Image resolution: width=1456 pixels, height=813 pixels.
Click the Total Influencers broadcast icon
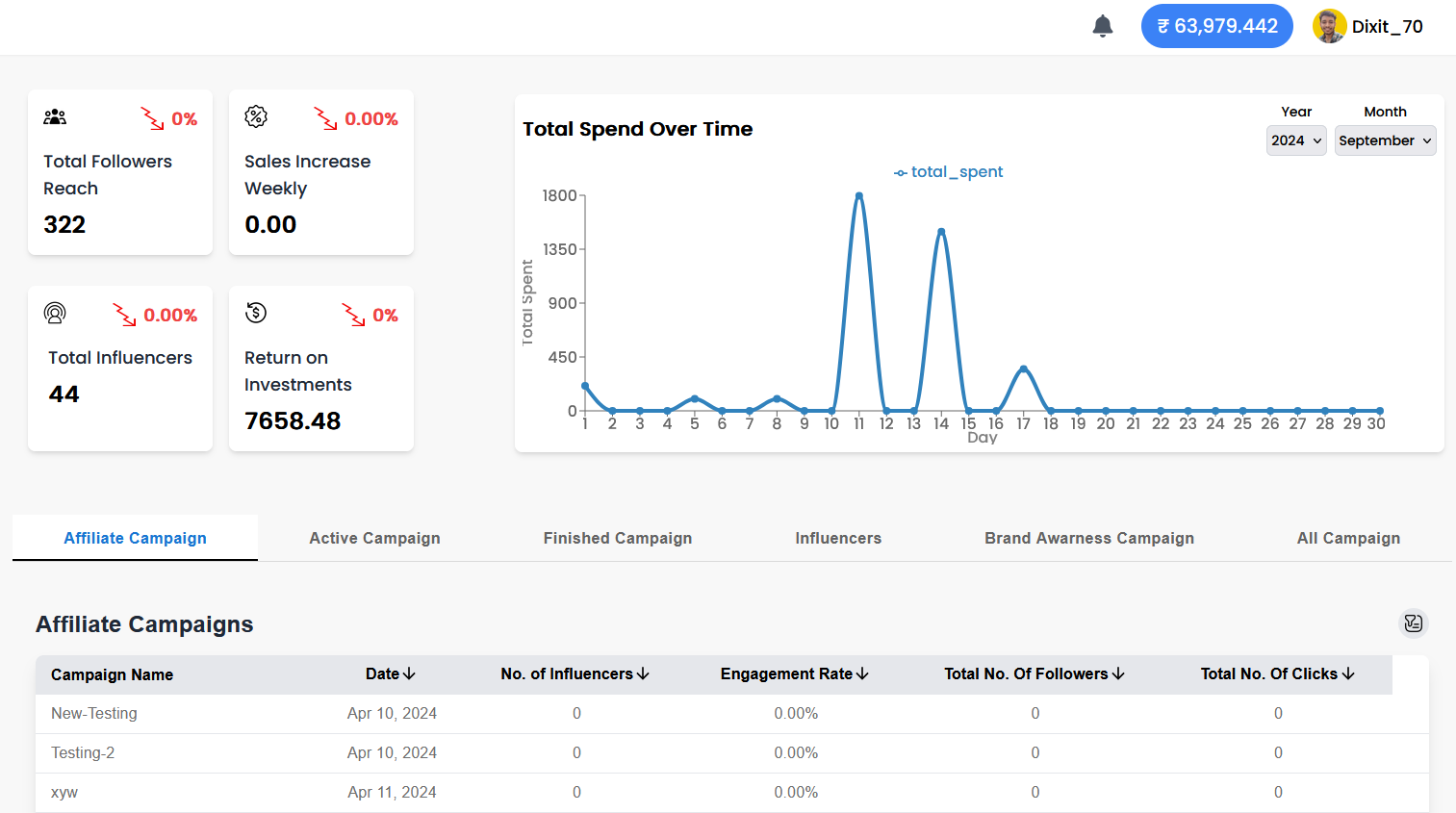(55, 314)
